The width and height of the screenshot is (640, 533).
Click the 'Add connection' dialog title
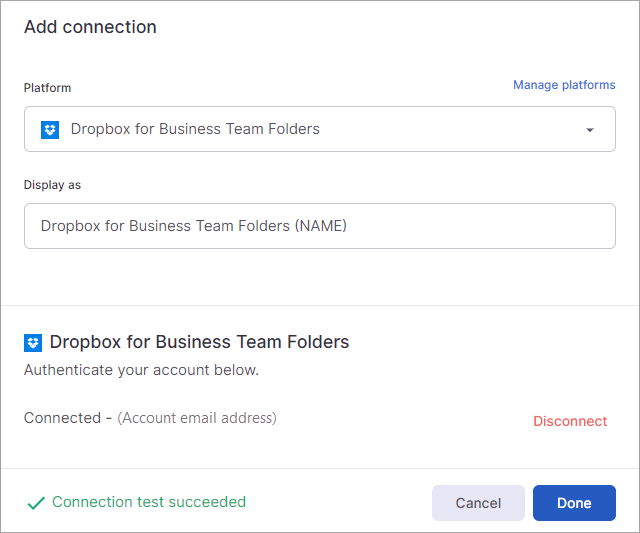(90, 27)
